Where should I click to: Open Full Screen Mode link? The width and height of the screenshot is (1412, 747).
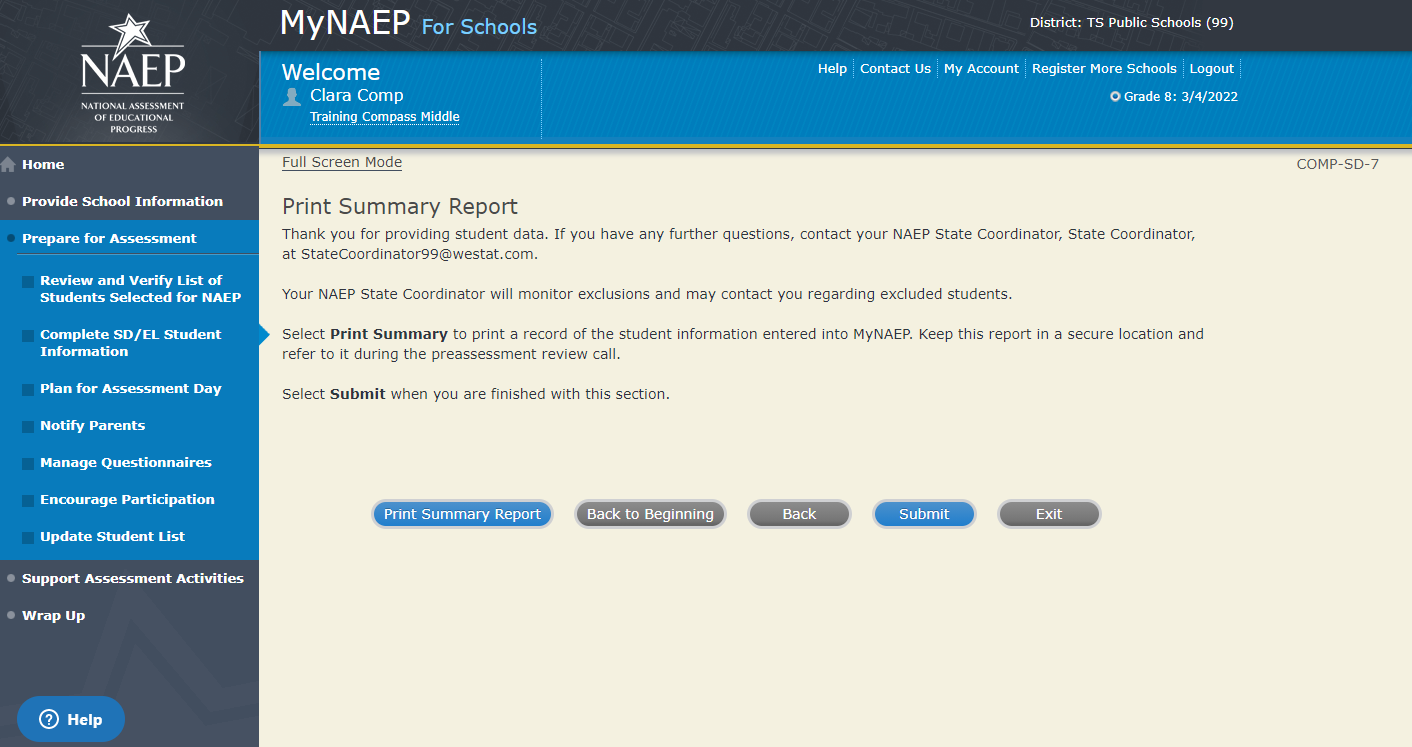tap(342, 162)
